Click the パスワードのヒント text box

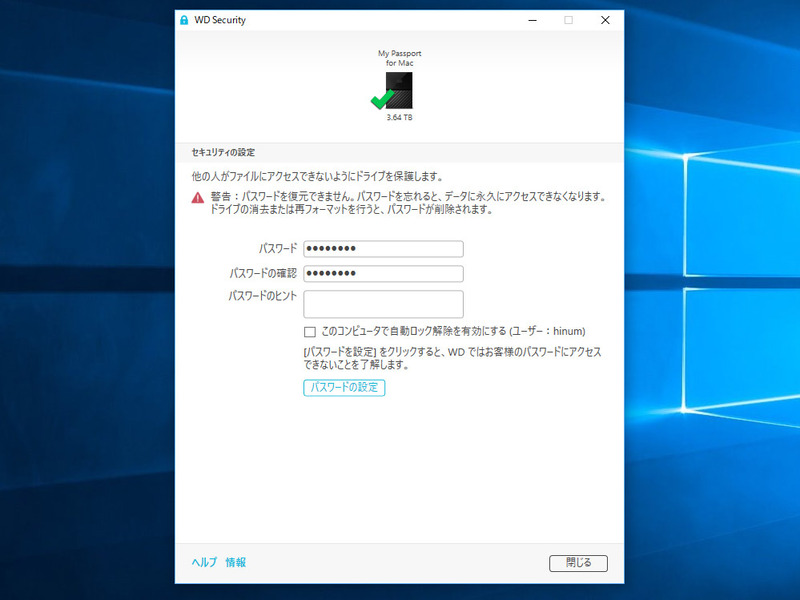point(383,304)
